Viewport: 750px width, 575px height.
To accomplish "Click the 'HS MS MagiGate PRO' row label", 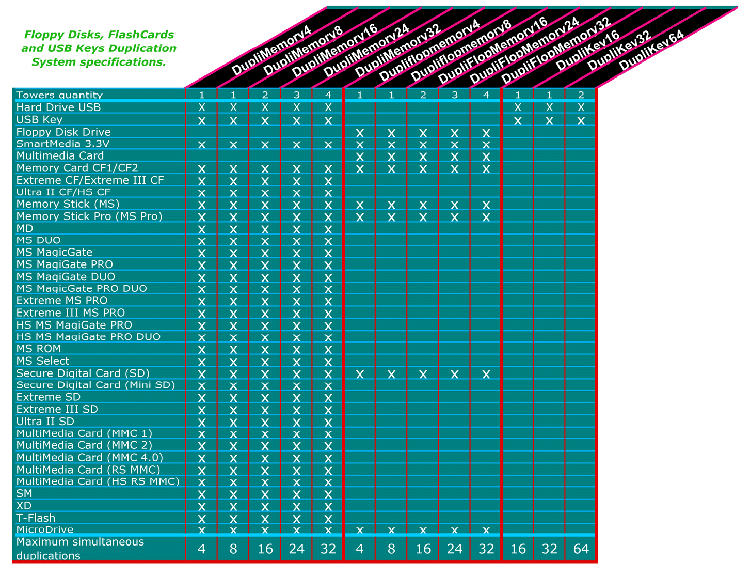I will point(74,325).
